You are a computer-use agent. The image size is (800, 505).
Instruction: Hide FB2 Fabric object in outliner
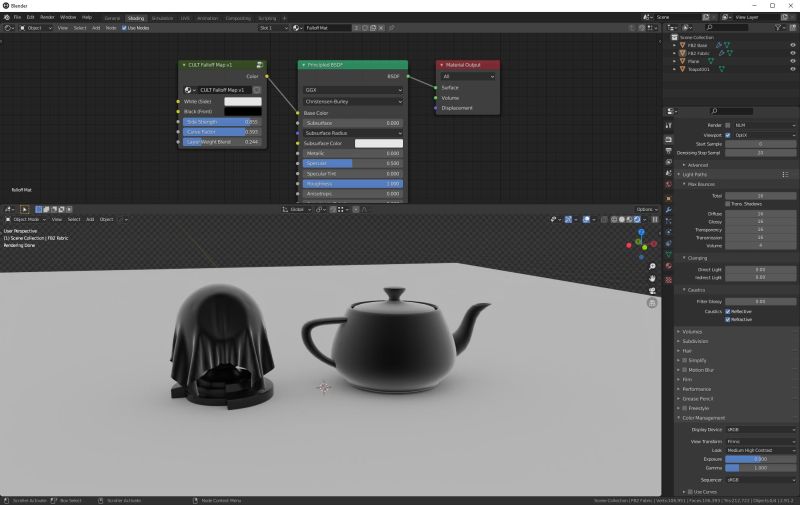792,53
